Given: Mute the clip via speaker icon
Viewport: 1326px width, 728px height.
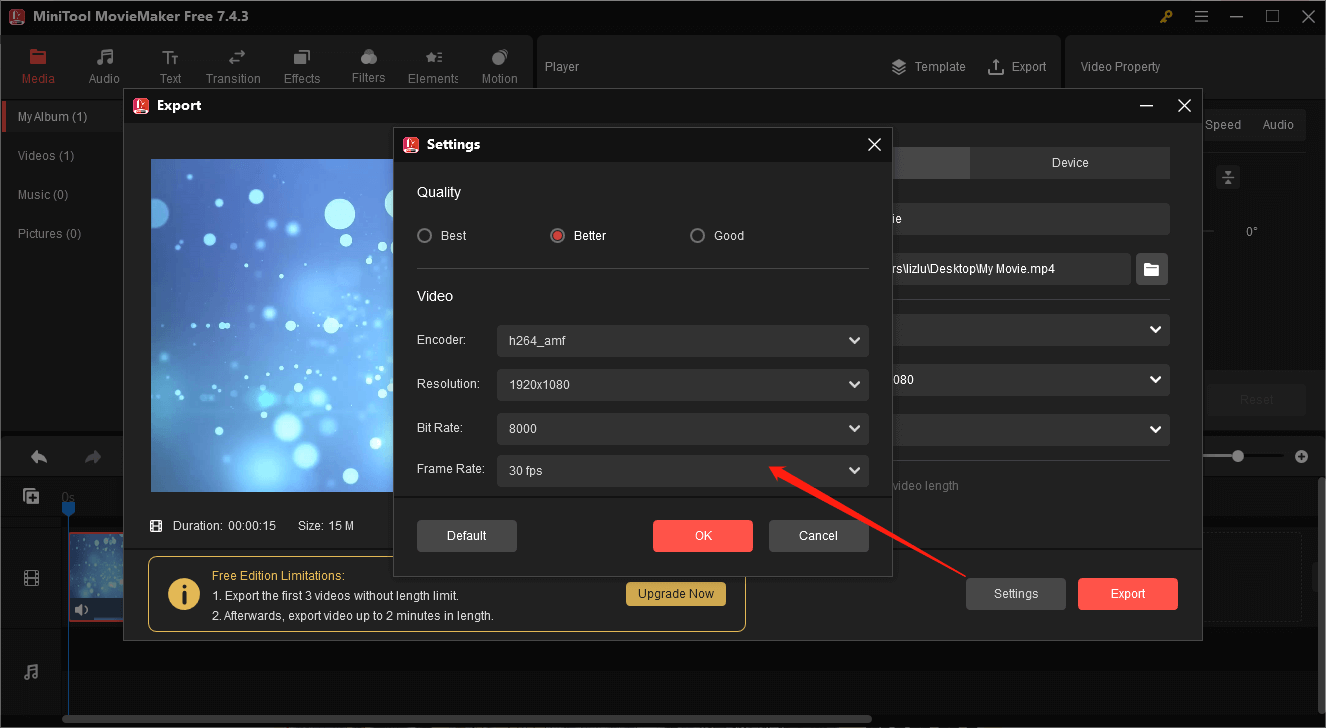Looking at the screenshot, I should click(x=82, y=610).
